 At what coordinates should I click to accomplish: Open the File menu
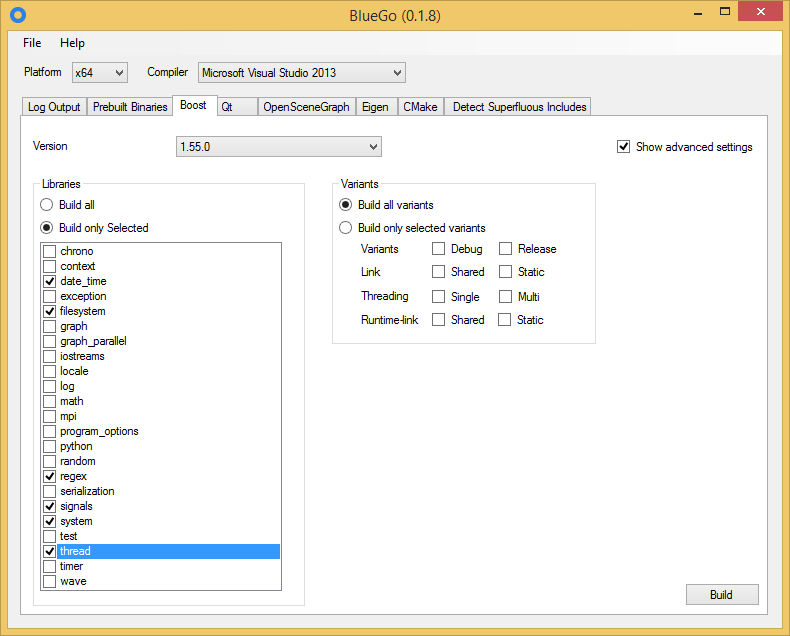click(32, 43)
